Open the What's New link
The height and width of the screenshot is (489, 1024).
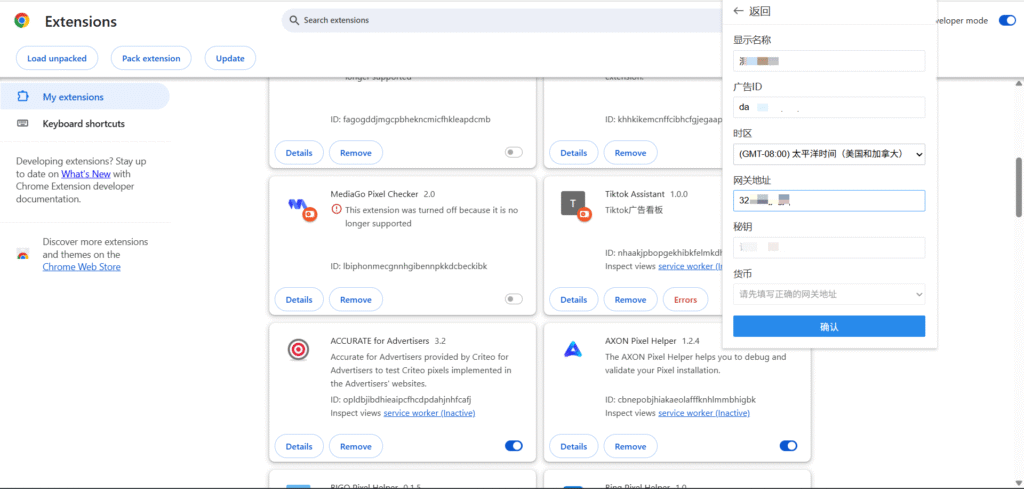point(86,174)
